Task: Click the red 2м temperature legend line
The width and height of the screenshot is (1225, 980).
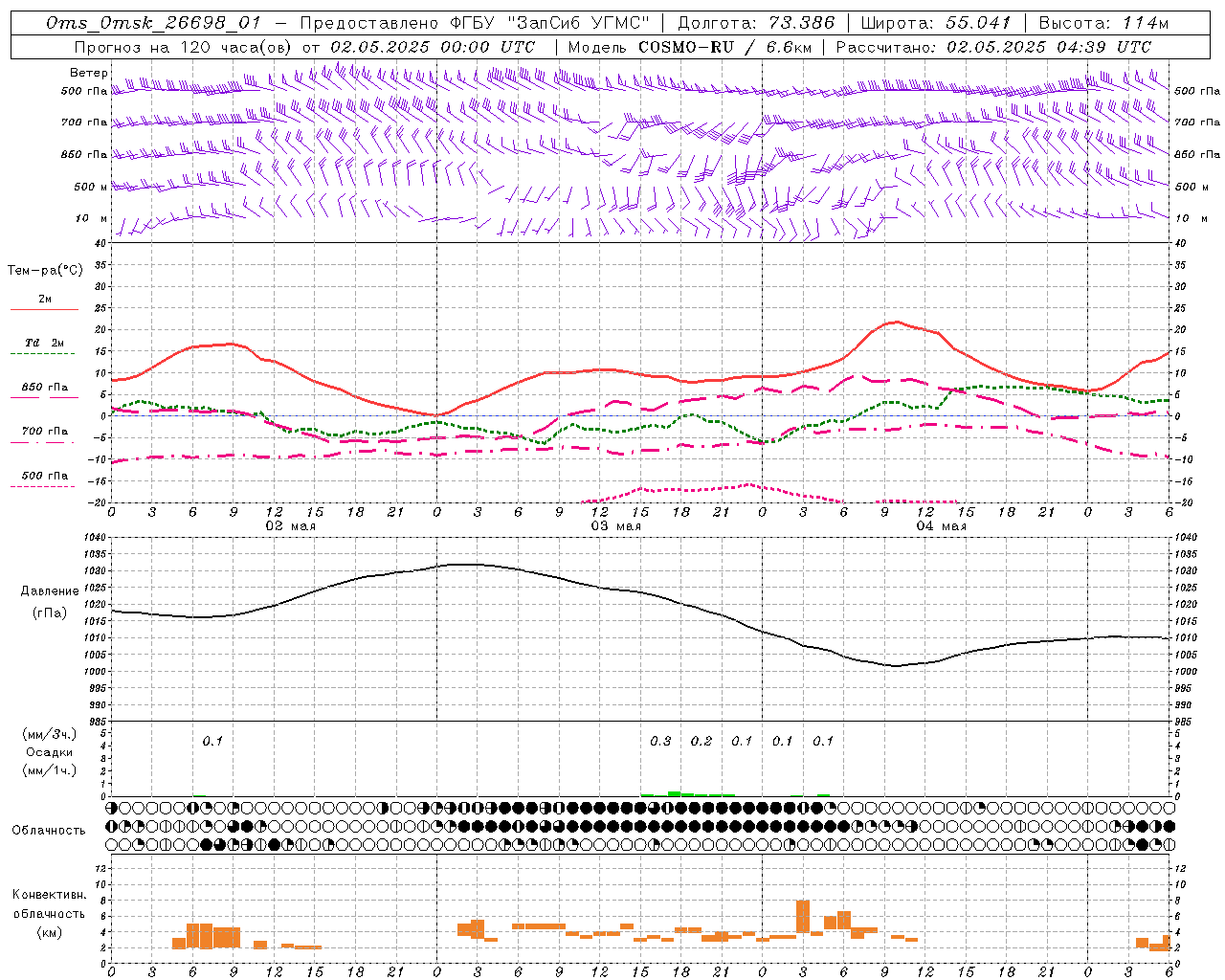Action: coord(44,309)
